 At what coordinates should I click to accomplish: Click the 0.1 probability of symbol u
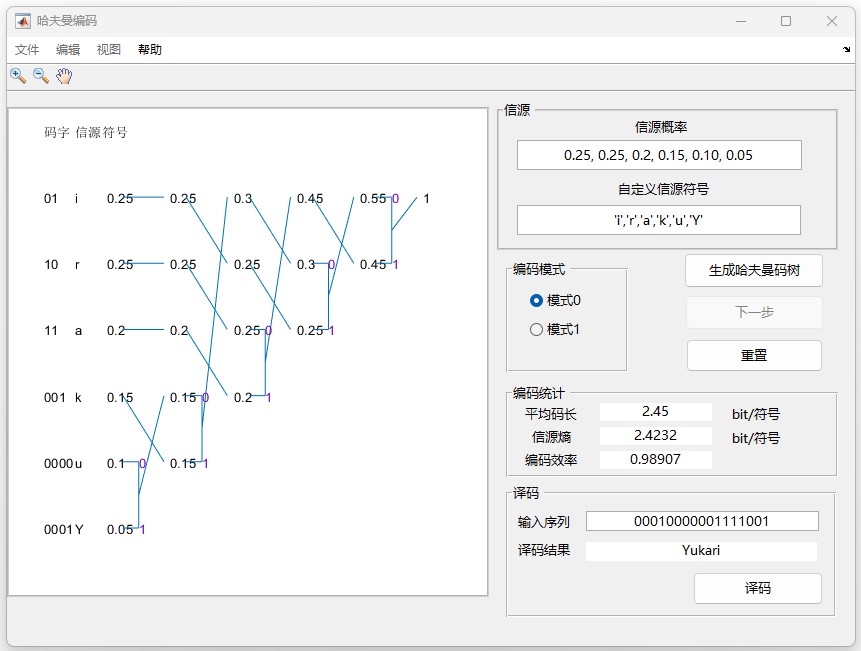pyautogui.click(x=116, y=463)
